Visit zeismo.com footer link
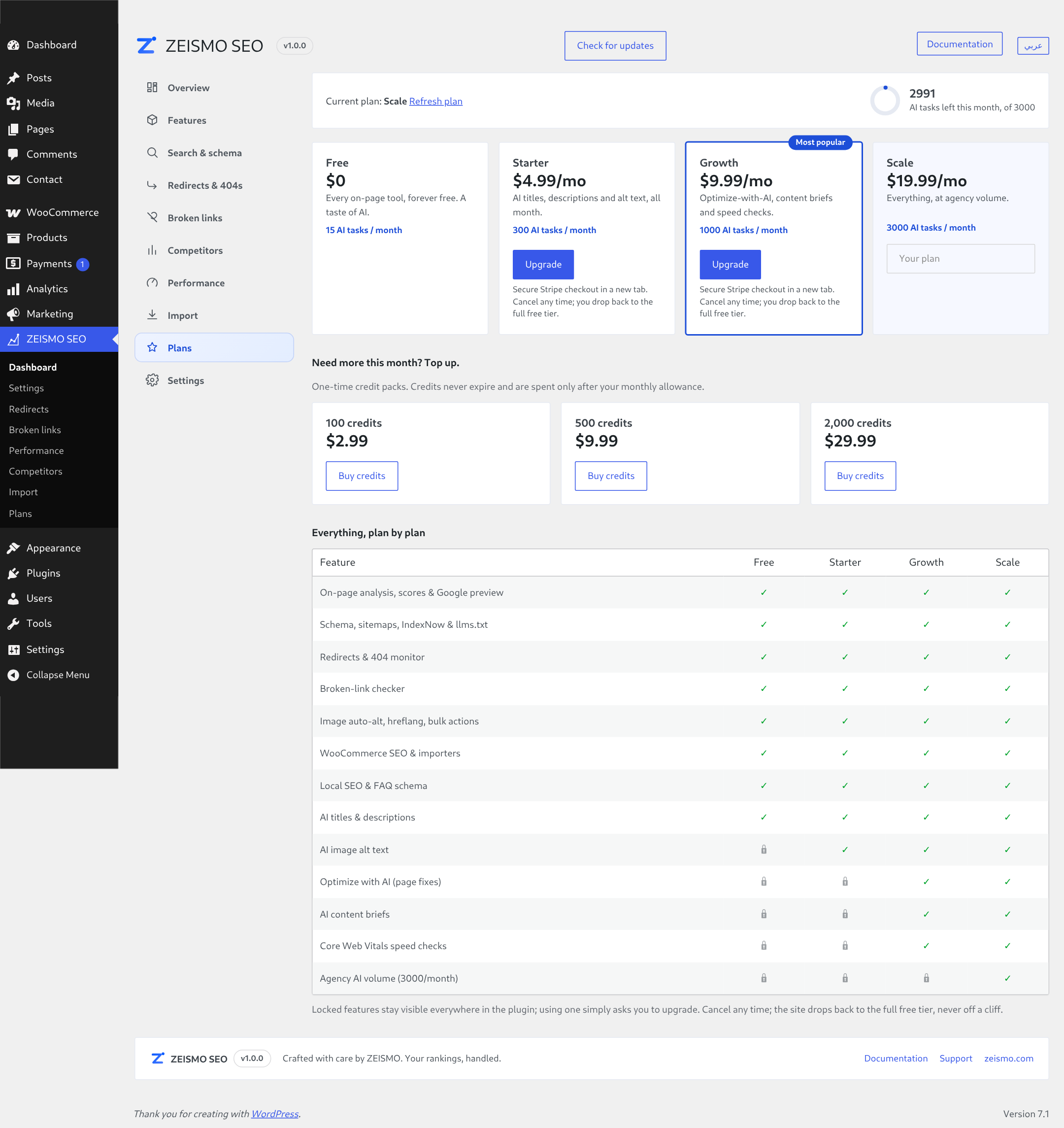The image size is (1064, 1128). click(x=1008, y=1058)
